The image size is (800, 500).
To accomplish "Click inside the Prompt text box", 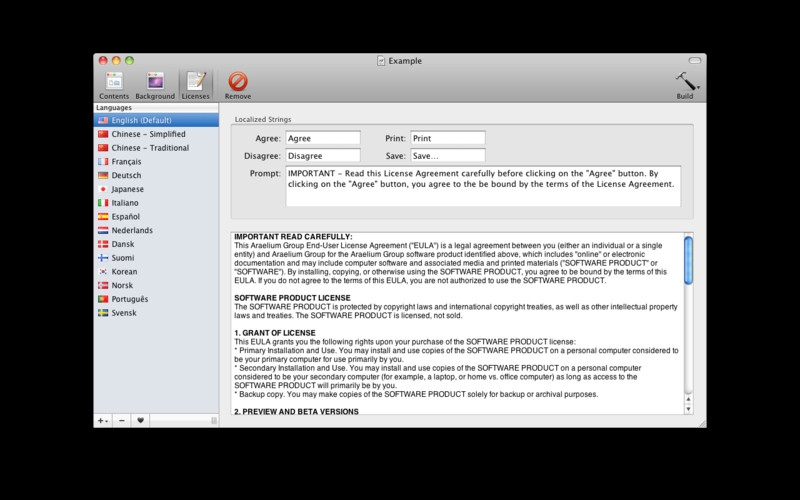I will point(482,186).
